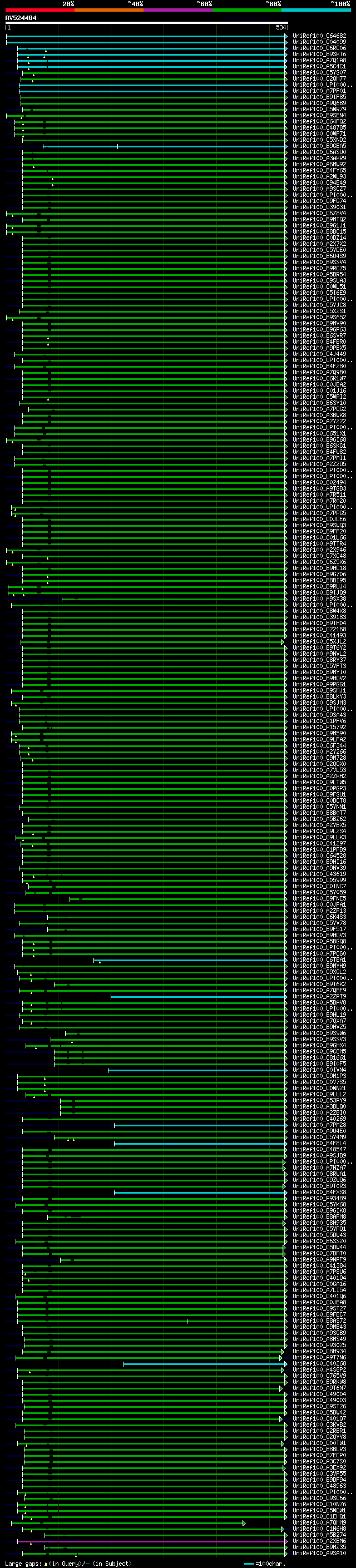Open hit UniRef100_A2XEM6
This screenshot has width=356, height=1568.
(319, 1541)
